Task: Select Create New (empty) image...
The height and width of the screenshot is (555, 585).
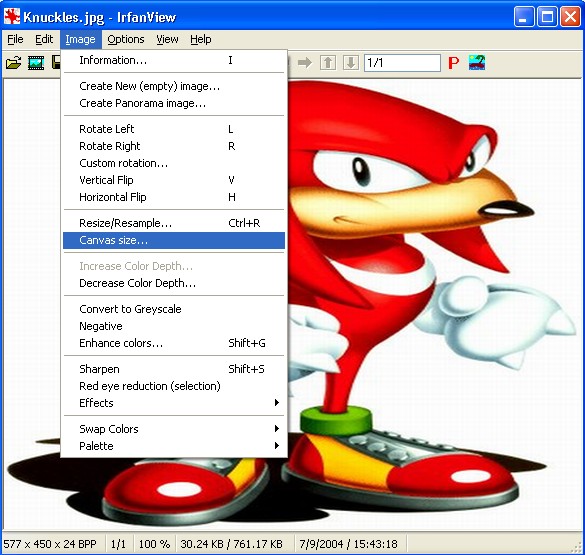Action: coord(174,86)
